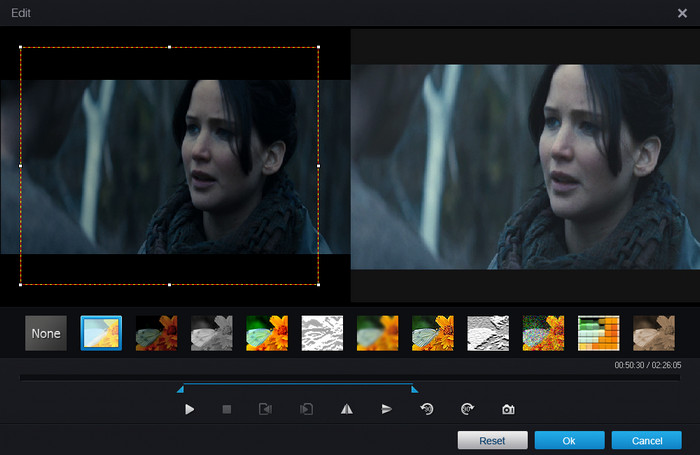The width and height of the screenshot is (700, 455).
Task: Click the left trim marker on timeline
Action: point(180,389)
